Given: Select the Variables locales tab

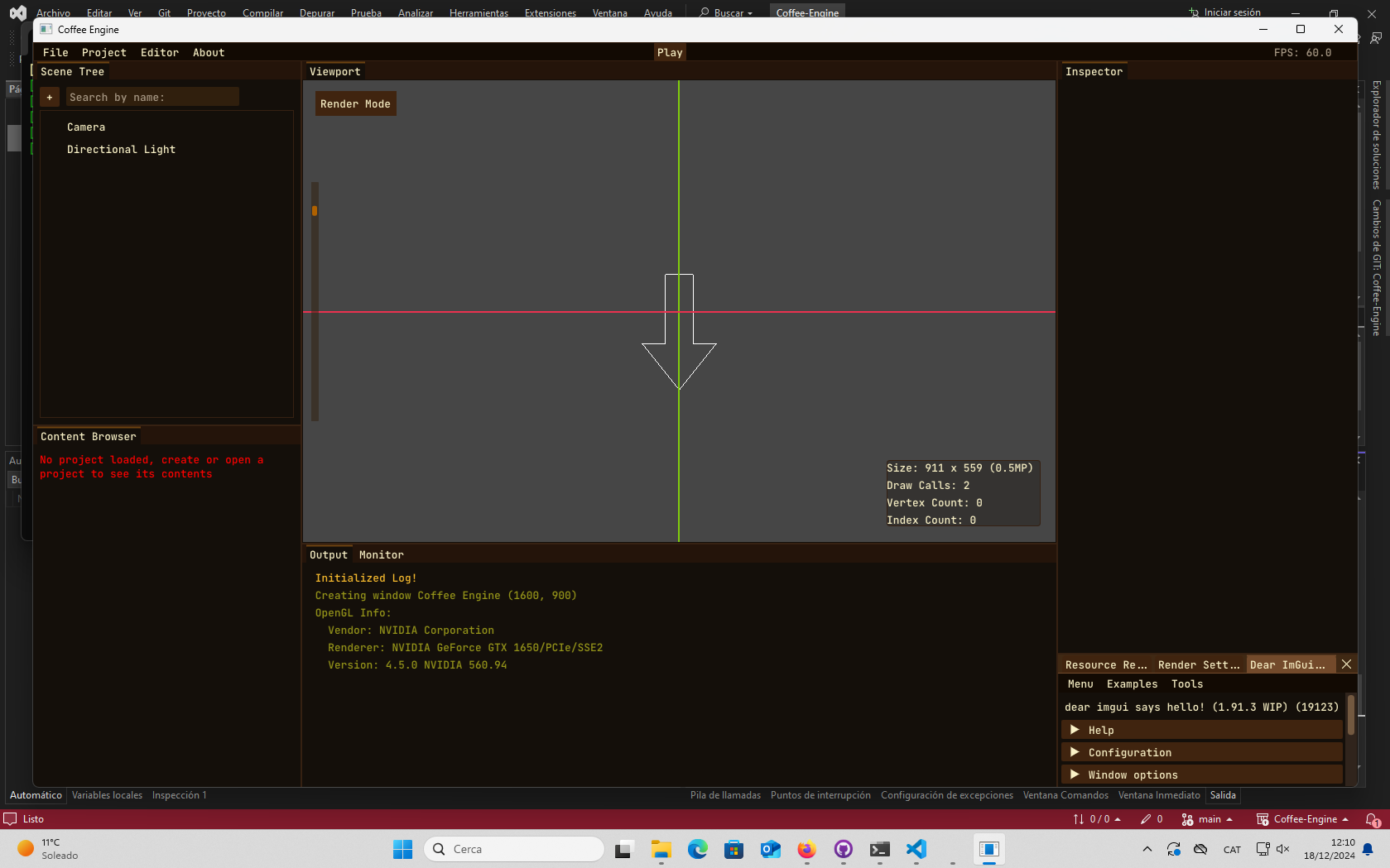Looking at the screenshot, I should click(x=107, y=795).
